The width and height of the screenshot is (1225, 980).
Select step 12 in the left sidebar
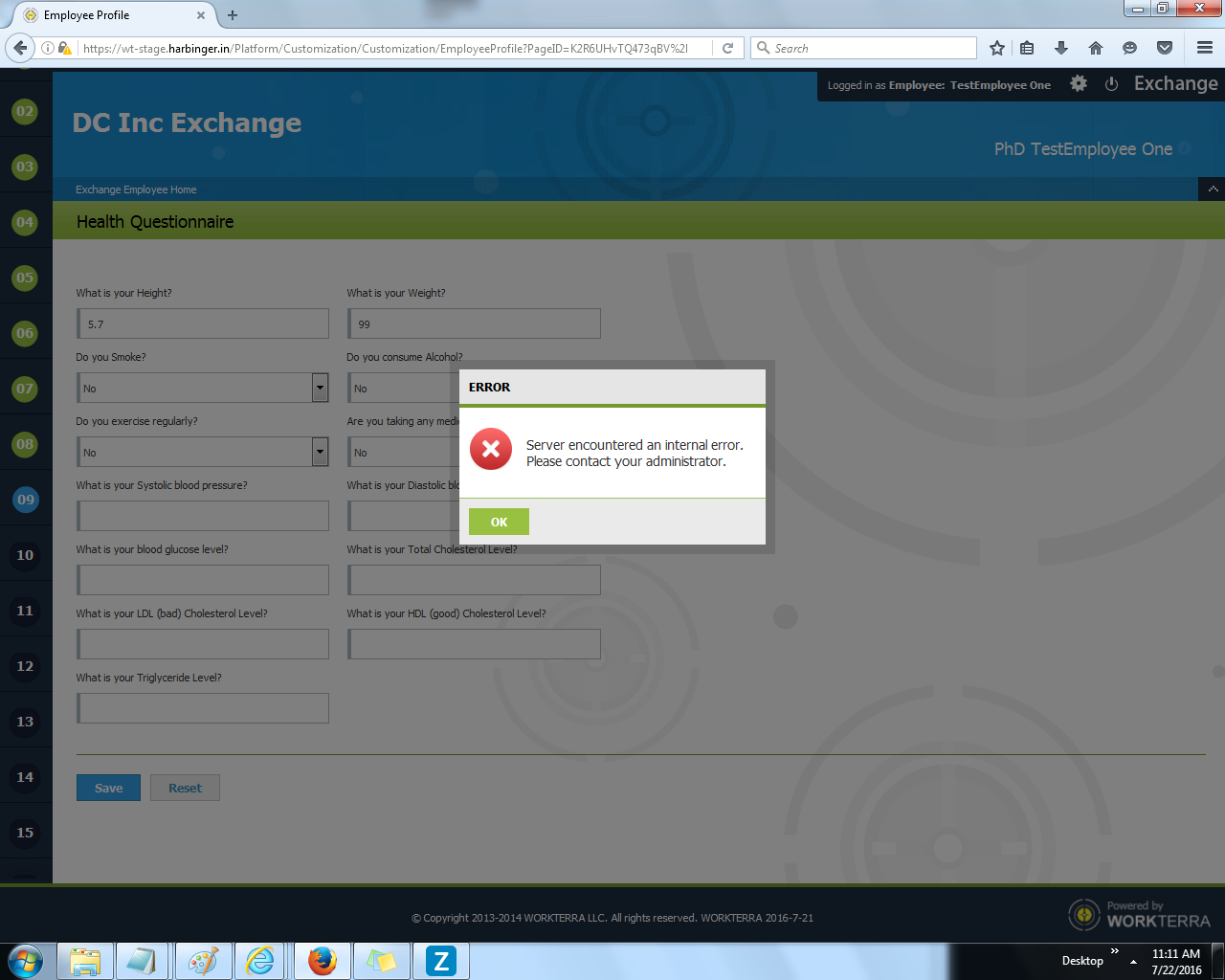(25, 666)
